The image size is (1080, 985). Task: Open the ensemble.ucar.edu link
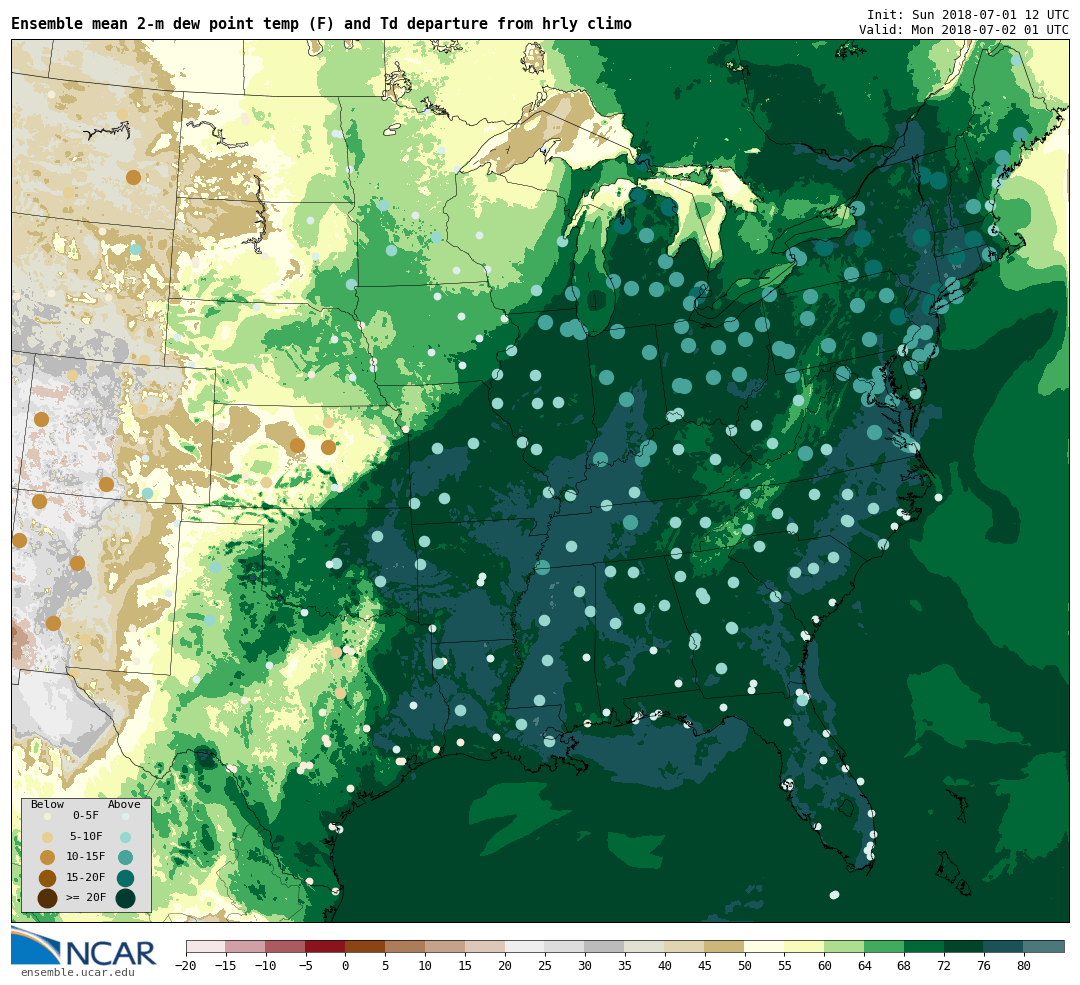tap(77, 972)
